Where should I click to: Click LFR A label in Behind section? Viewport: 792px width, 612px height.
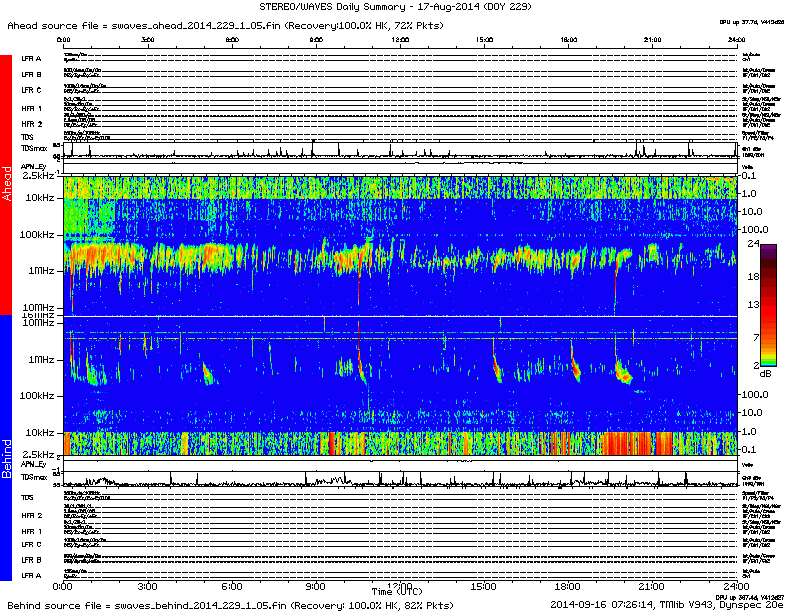[31, 576]
